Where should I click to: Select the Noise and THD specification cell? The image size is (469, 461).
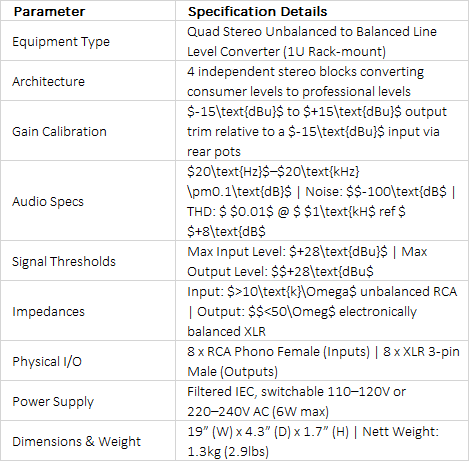click(x=322, y=201)
